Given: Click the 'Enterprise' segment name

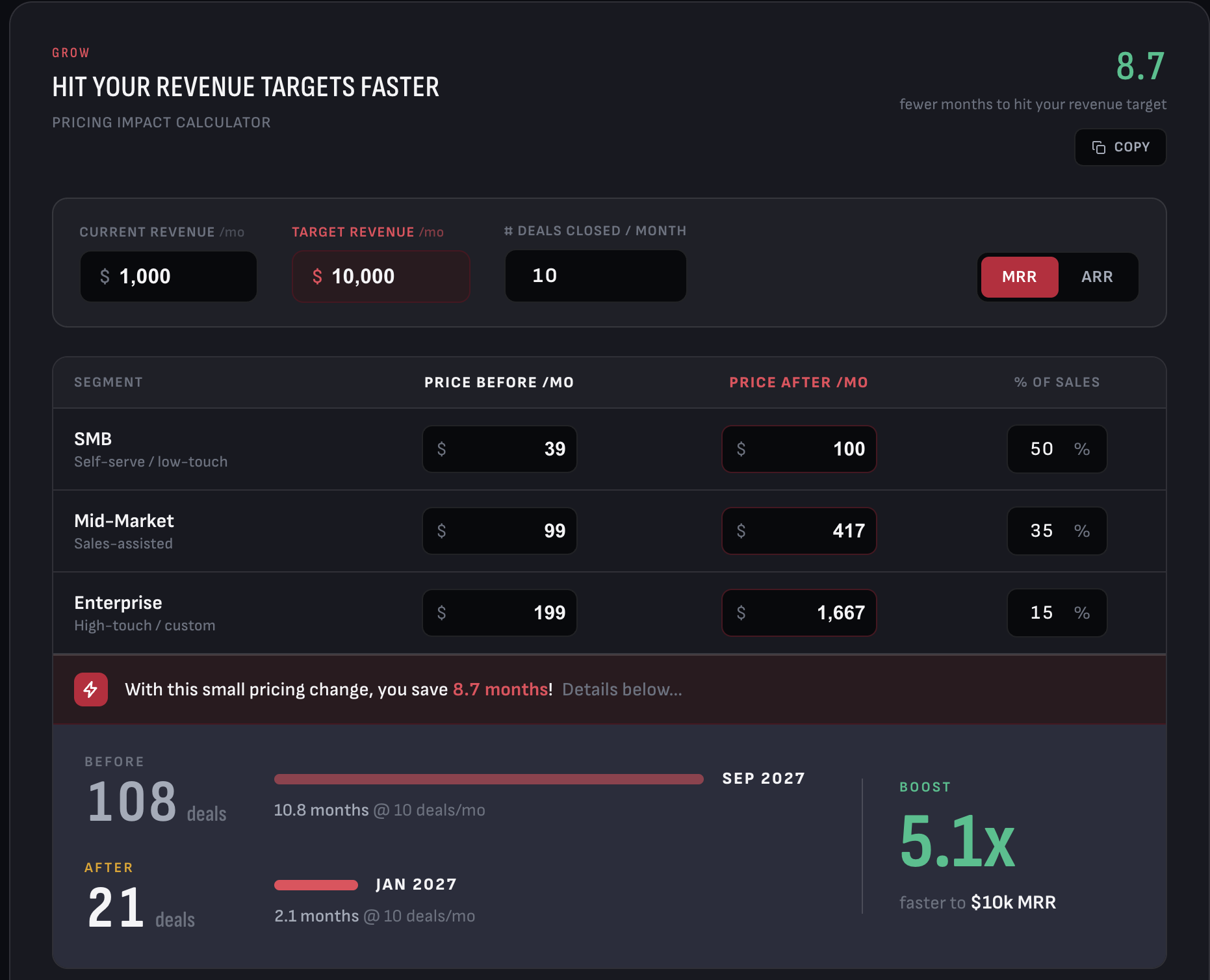Looking at the screenshot, I should pyautogui.click(x=118, y=603).
